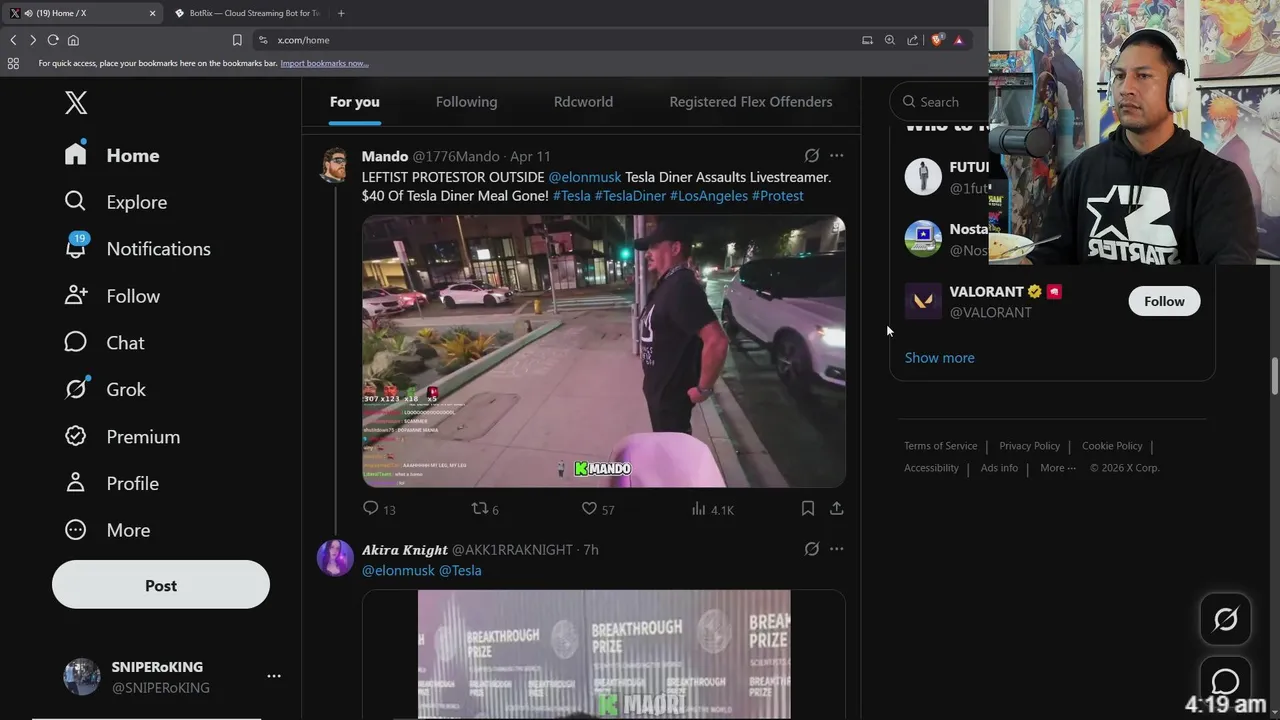Image resolution: width=1280 pixels, height=720 pixels.
Task: Go forward in the browser
Action: point(33,40)
